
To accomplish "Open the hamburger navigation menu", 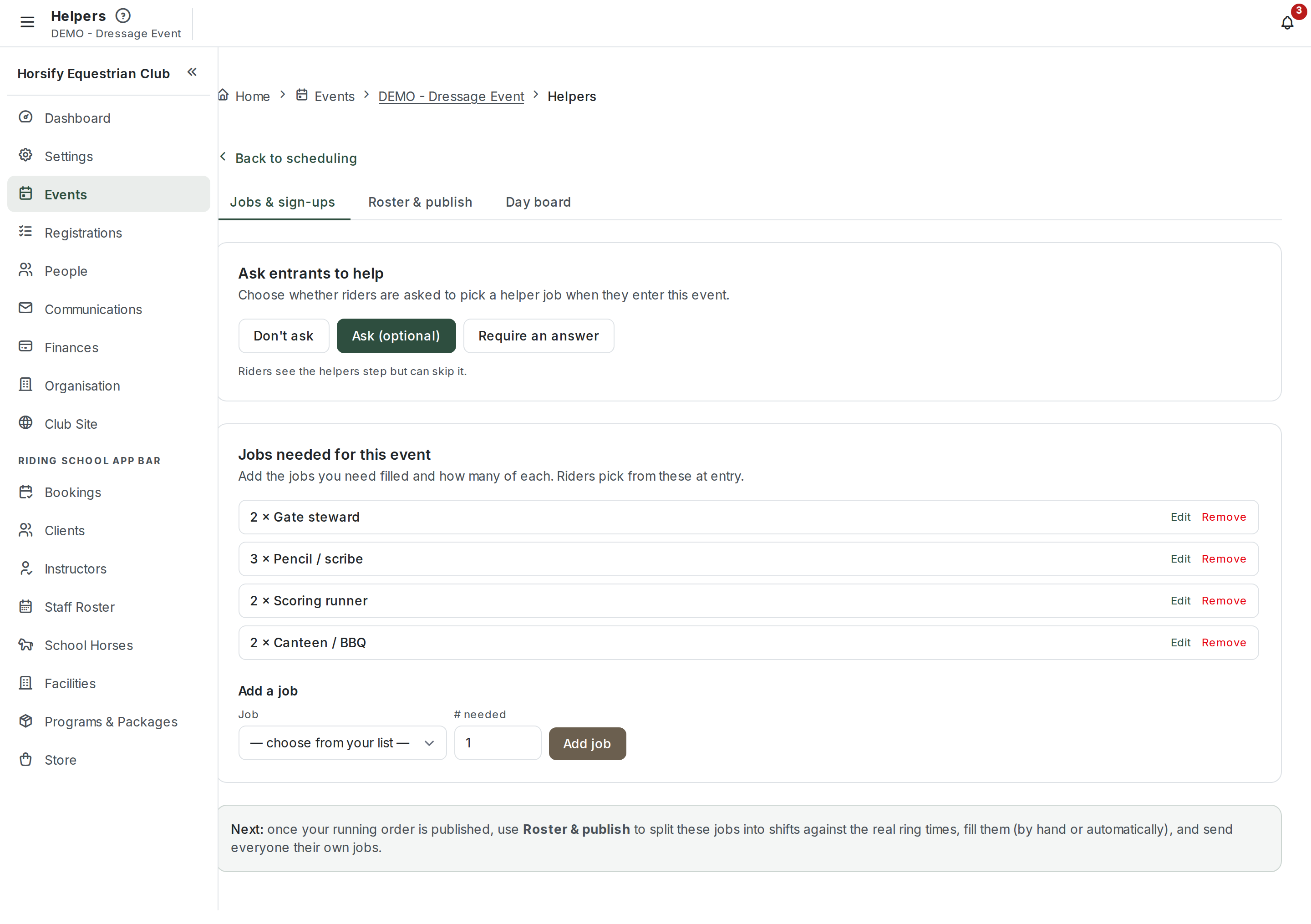I will pyautogui.click(x=27, y=22).
